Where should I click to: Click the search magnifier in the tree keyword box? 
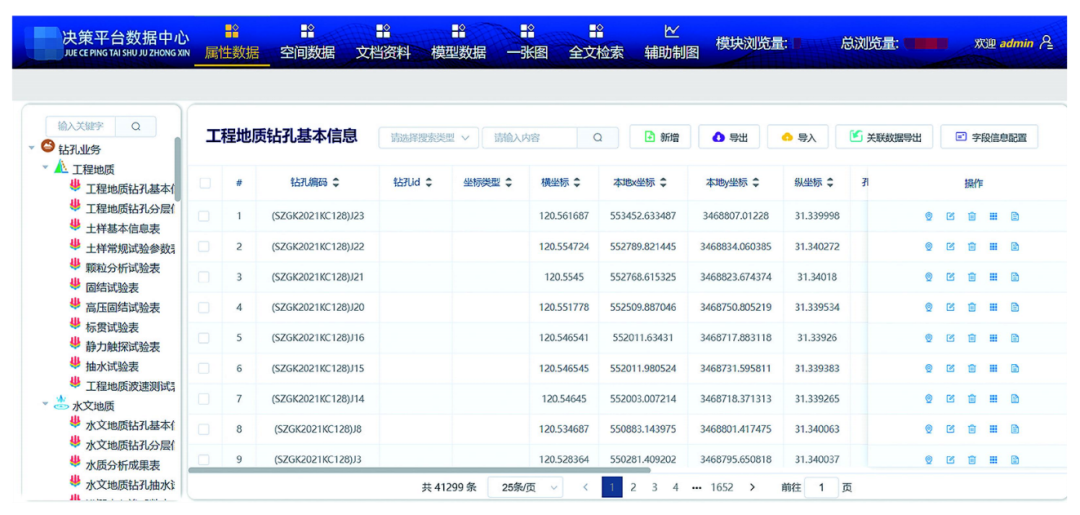(x=136, y=127)
